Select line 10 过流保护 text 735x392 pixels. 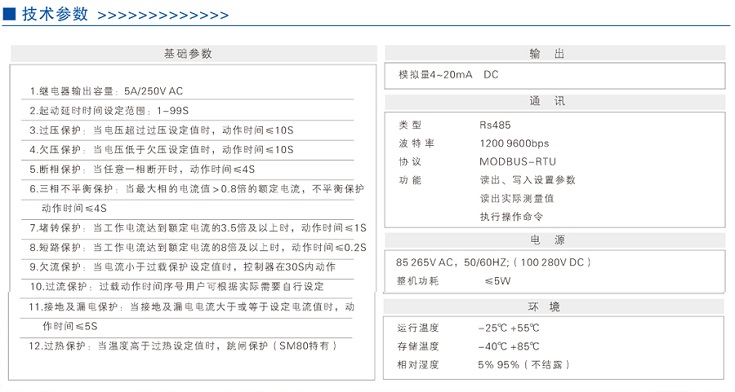(177, 286)
